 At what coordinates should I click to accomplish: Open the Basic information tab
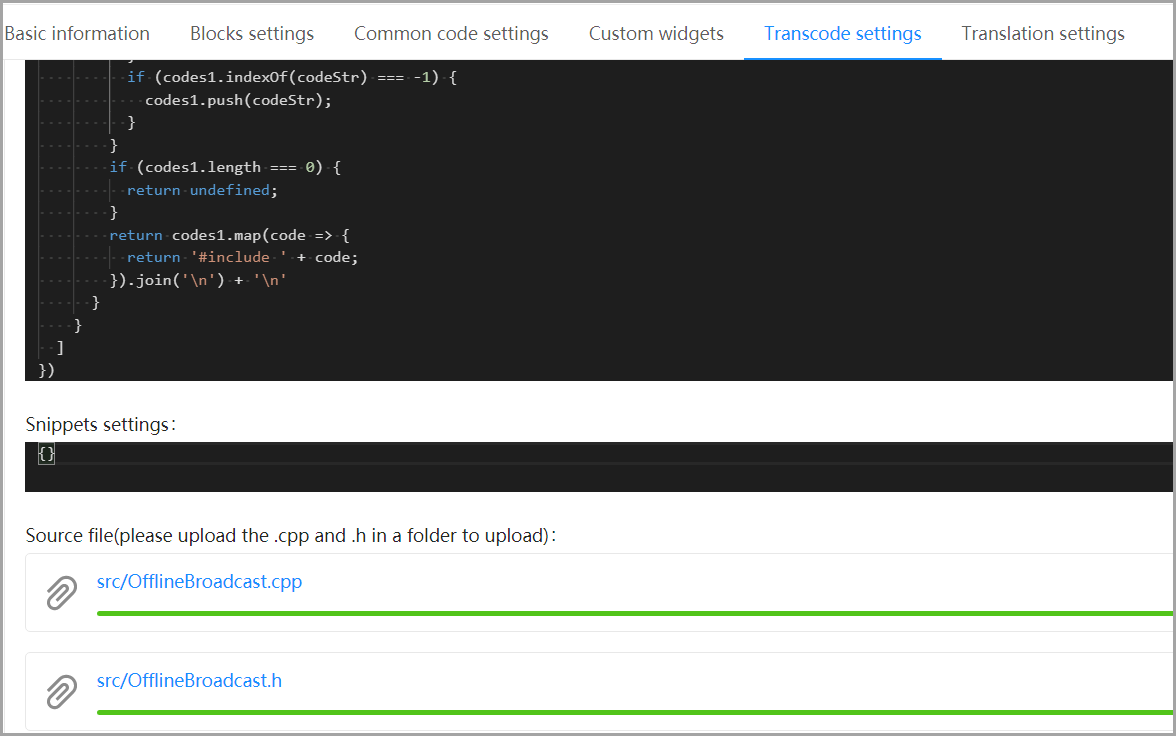[x=77, y=34]
